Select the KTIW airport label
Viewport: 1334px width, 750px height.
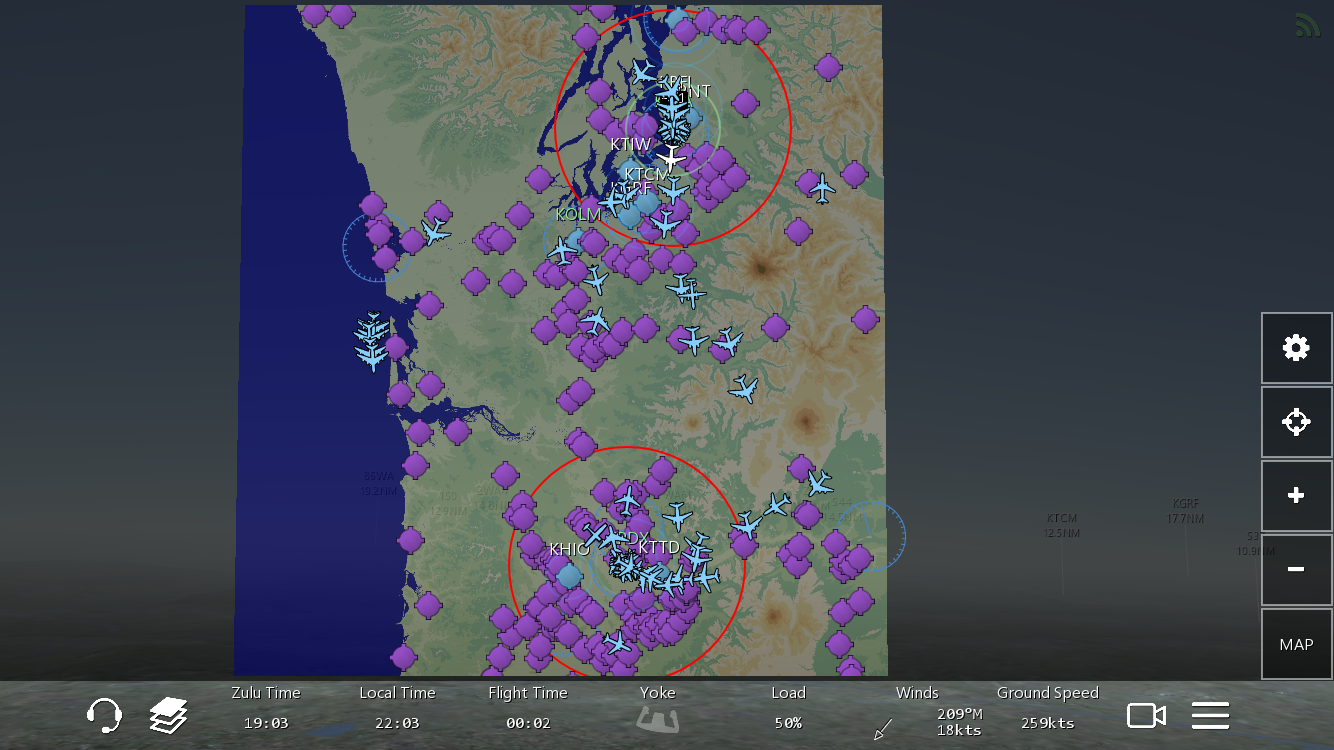point(631,145)
